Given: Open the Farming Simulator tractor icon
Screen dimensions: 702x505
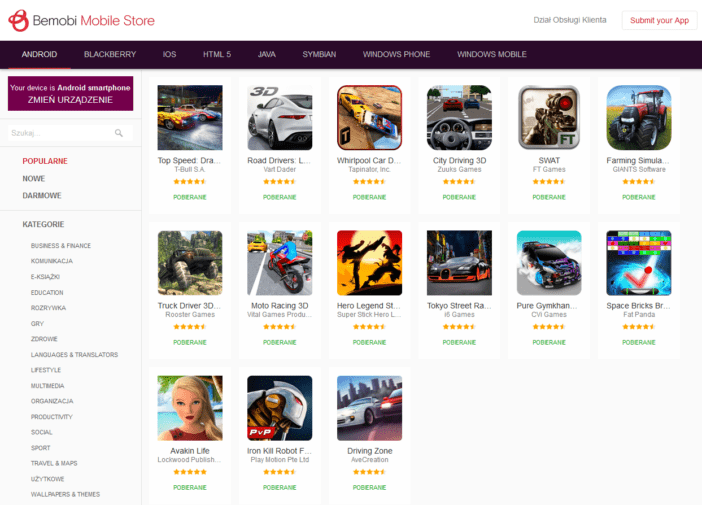Looking at the screenshot, I should click(639, 118).
